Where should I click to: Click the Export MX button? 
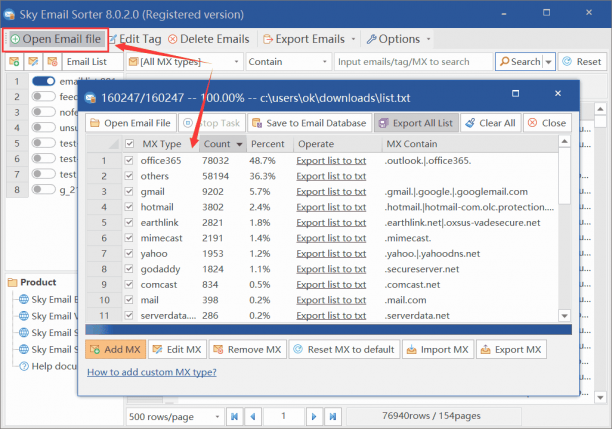coord(511,349)
